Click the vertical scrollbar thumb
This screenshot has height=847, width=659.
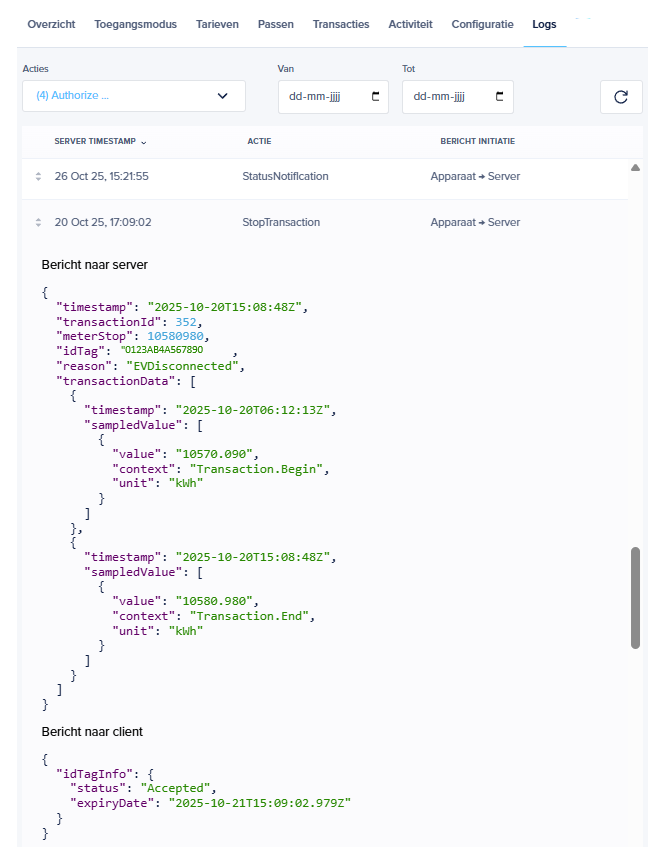coord(635,597)
